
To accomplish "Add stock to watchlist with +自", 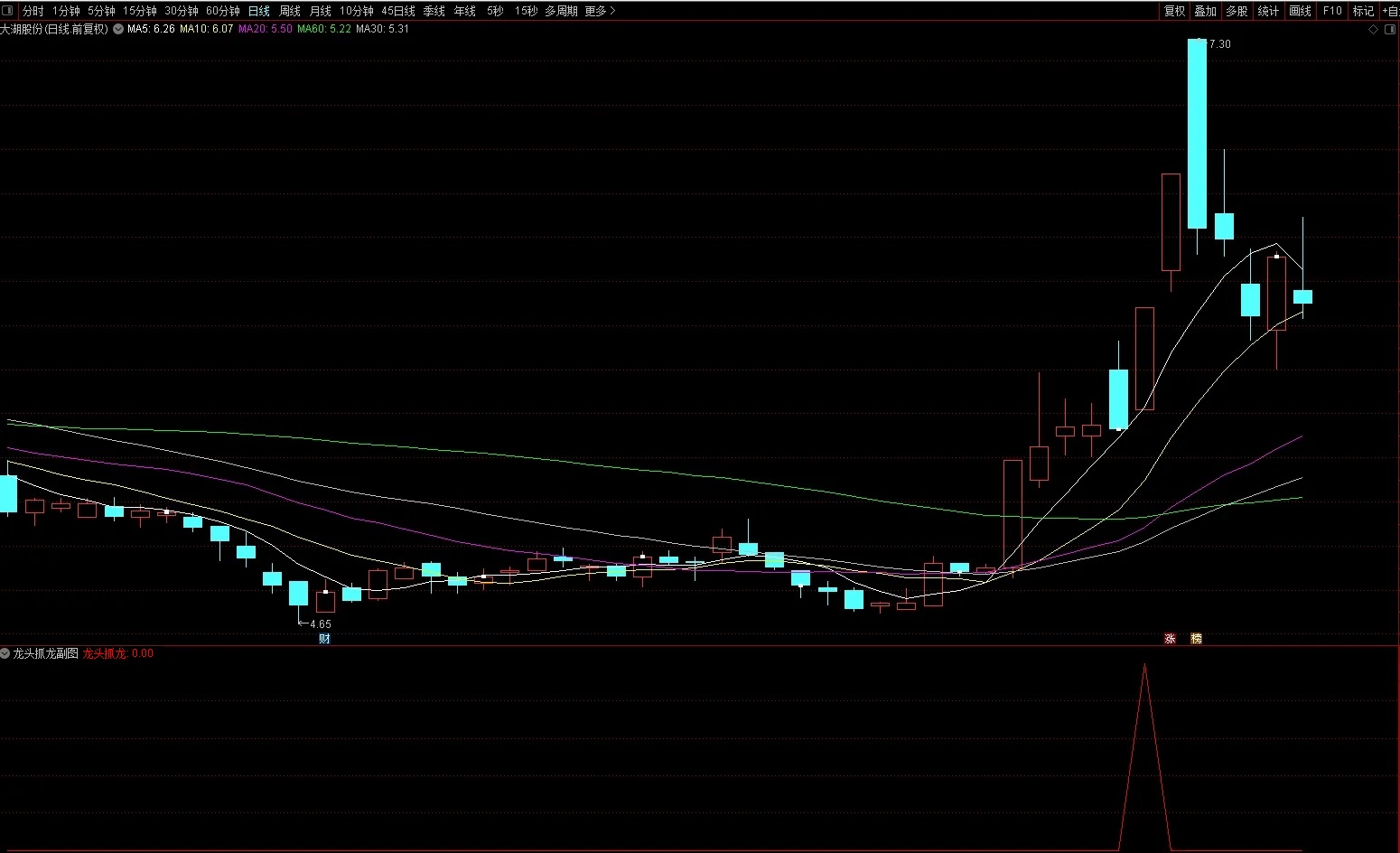I will click(x=1390, y=11).
